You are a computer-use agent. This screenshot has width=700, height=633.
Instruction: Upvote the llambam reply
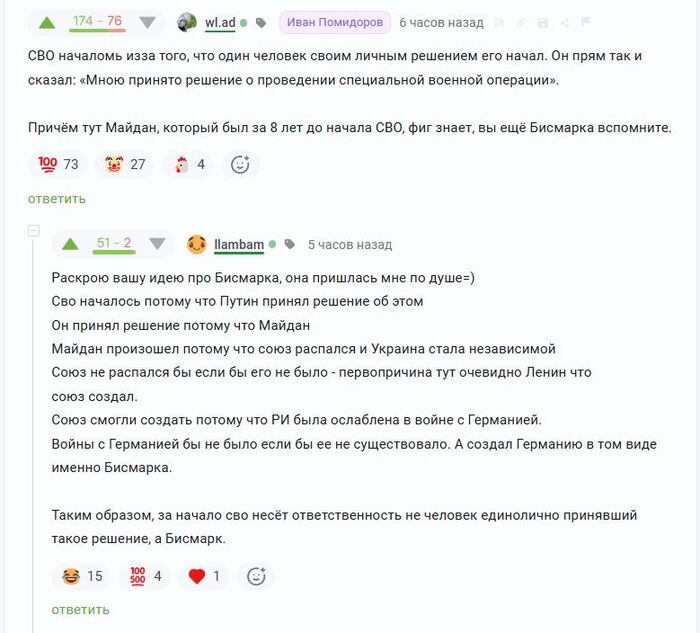(71, 244)
